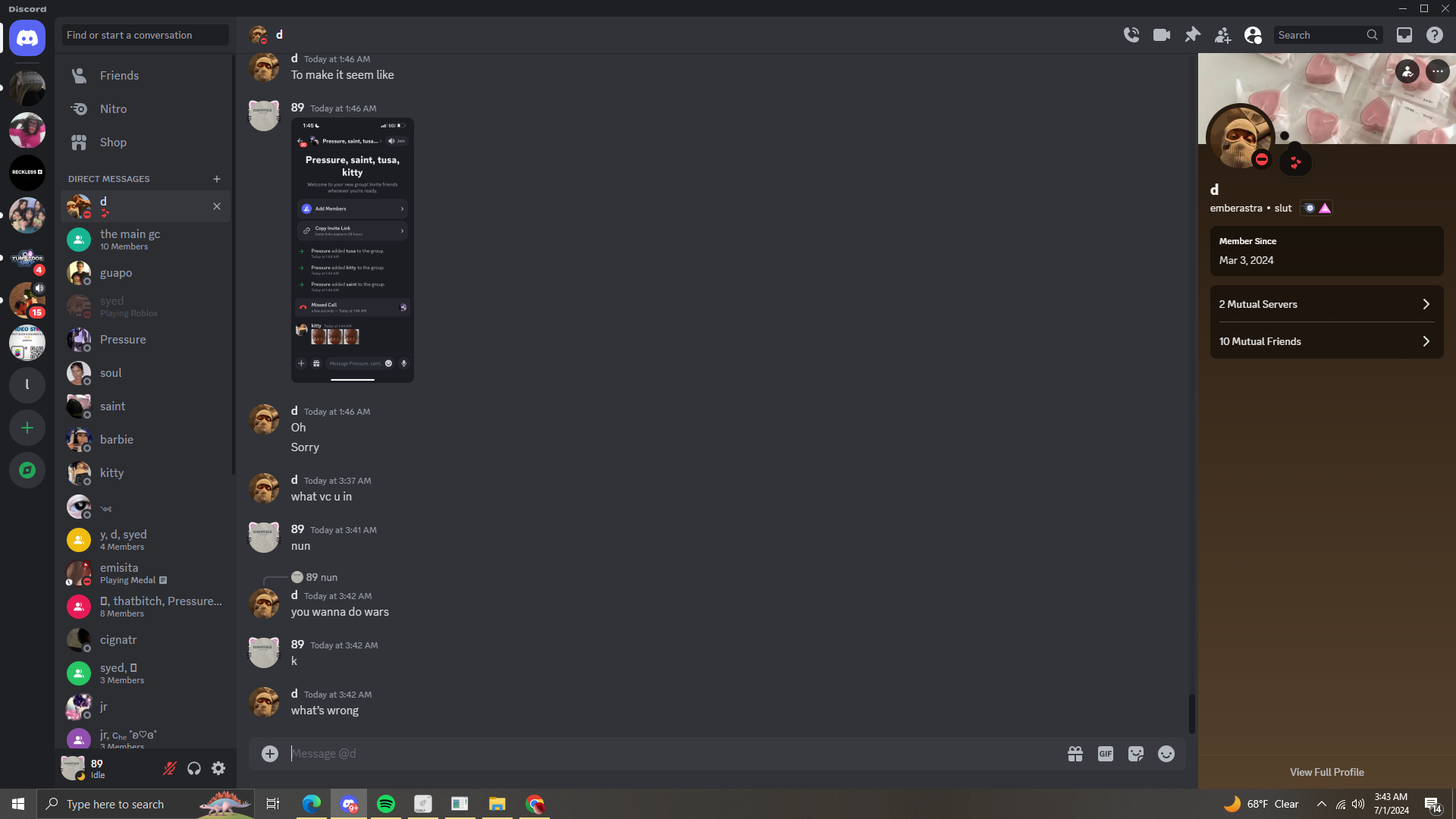Image resolution: width=1456 pixels, height=819 pixels.
Task: Show hidden system tray icons
Action: tap(1322, 804)
